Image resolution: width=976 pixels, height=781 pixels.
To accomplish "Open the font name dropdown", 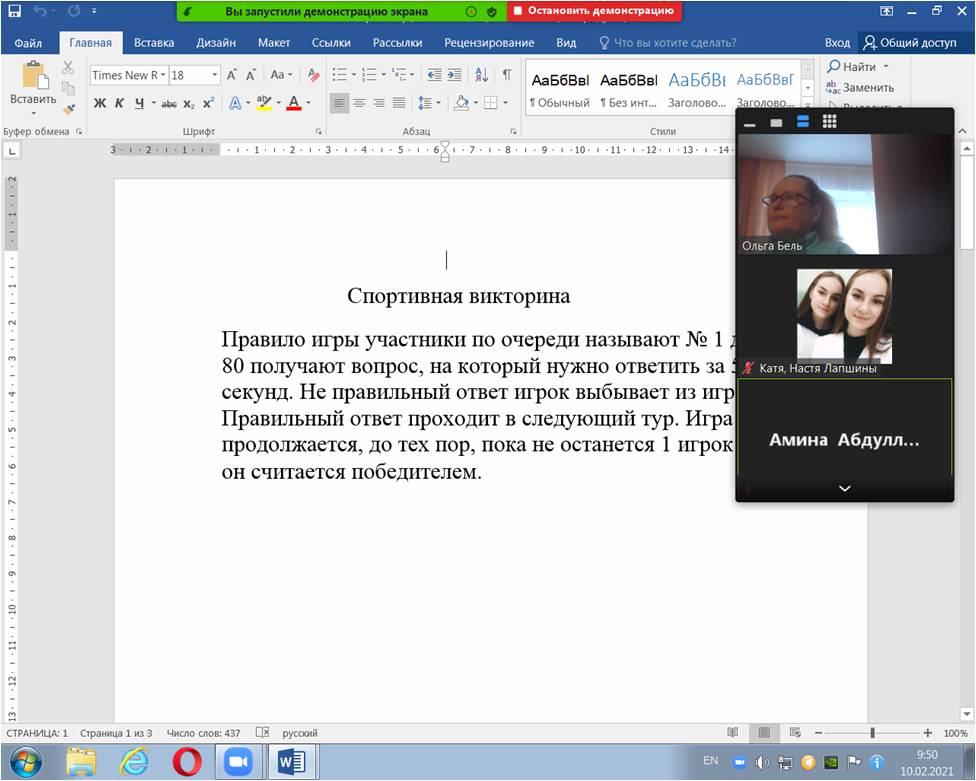I will [163, 74].
